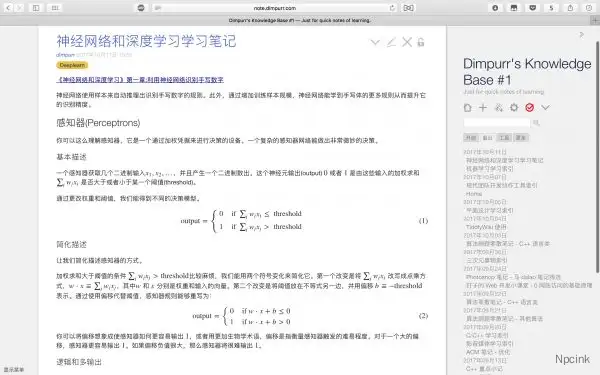Click the Pocket extension icon in toolbar
The width and height of the screenshot is (600, 375).
[x=533, y=8]
